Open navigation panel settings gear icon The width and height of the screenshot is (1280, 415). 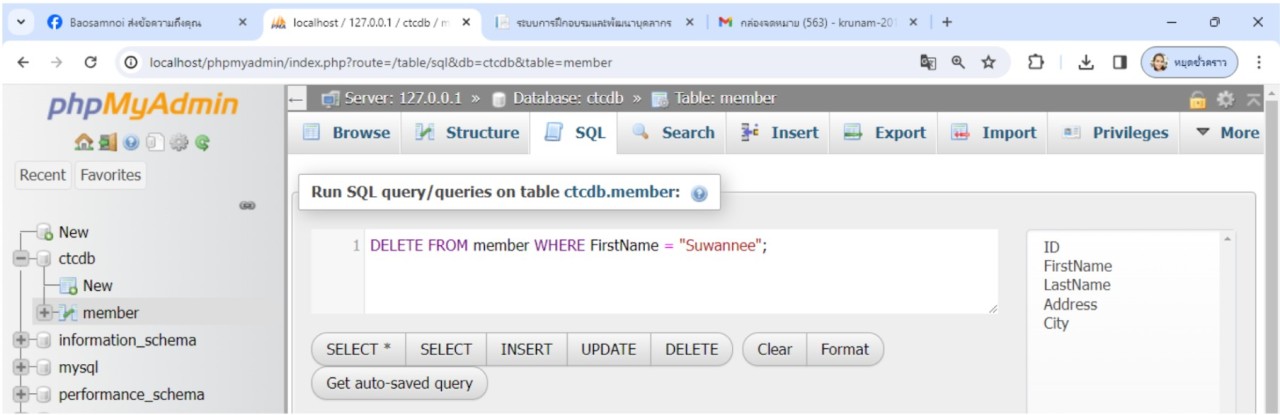pyautogui.click(x=179, y=143)
